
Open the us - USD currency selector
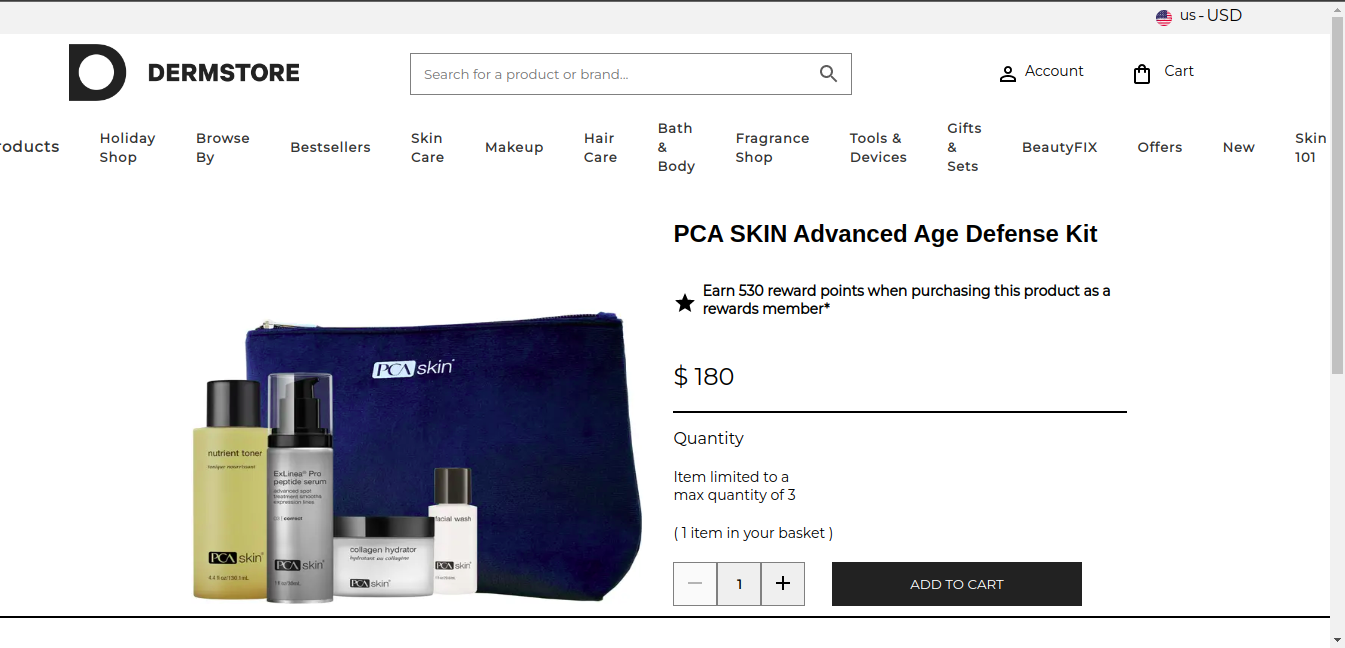point(1199,16)
